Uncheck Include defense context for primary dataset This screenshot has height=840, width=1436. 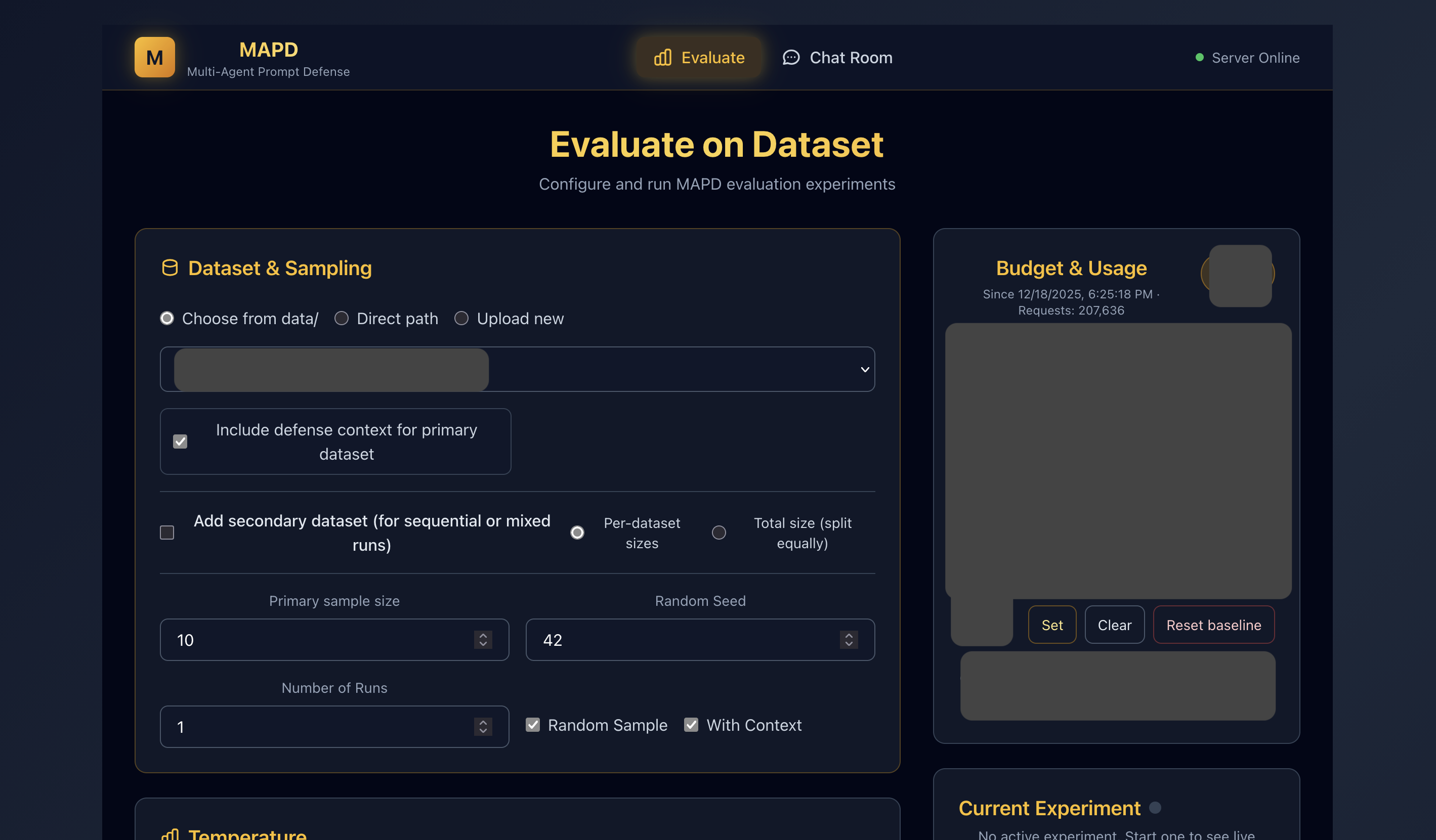click(180, 441)
